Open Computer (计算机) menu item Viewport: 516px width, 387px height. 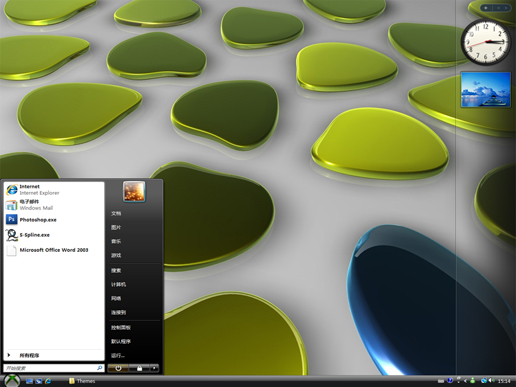click(118, 284)
